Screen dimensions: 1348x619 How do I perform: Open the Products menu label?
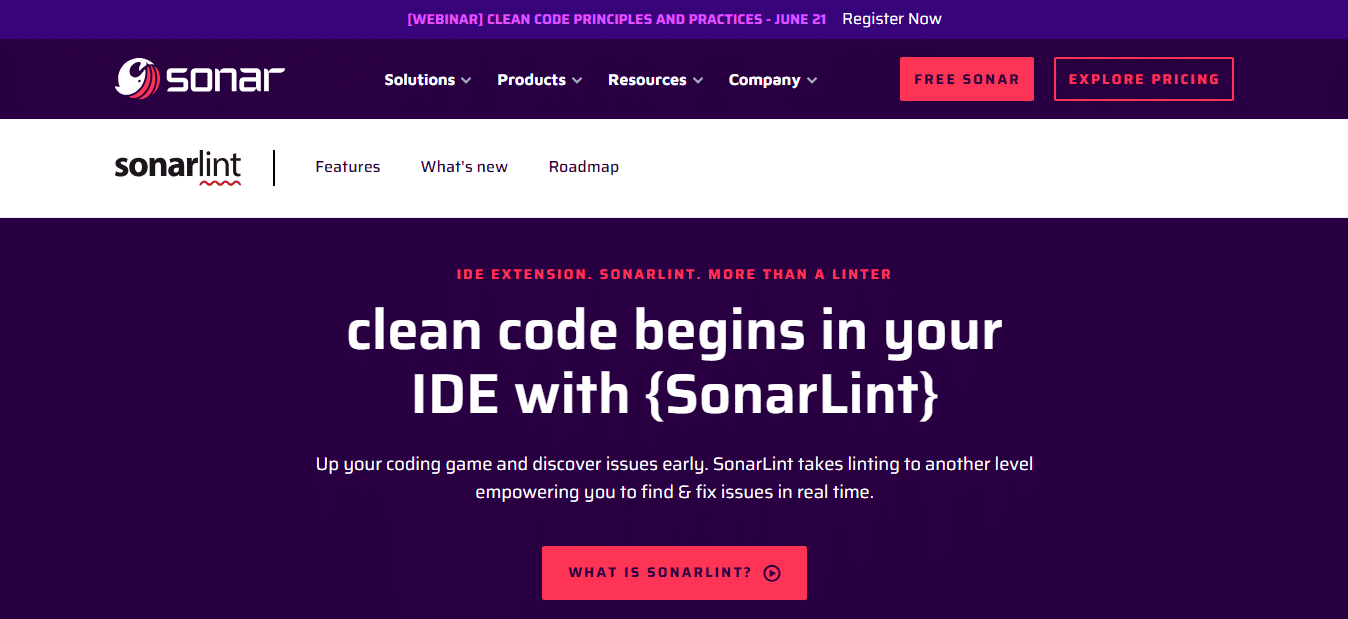coord(531,80)
